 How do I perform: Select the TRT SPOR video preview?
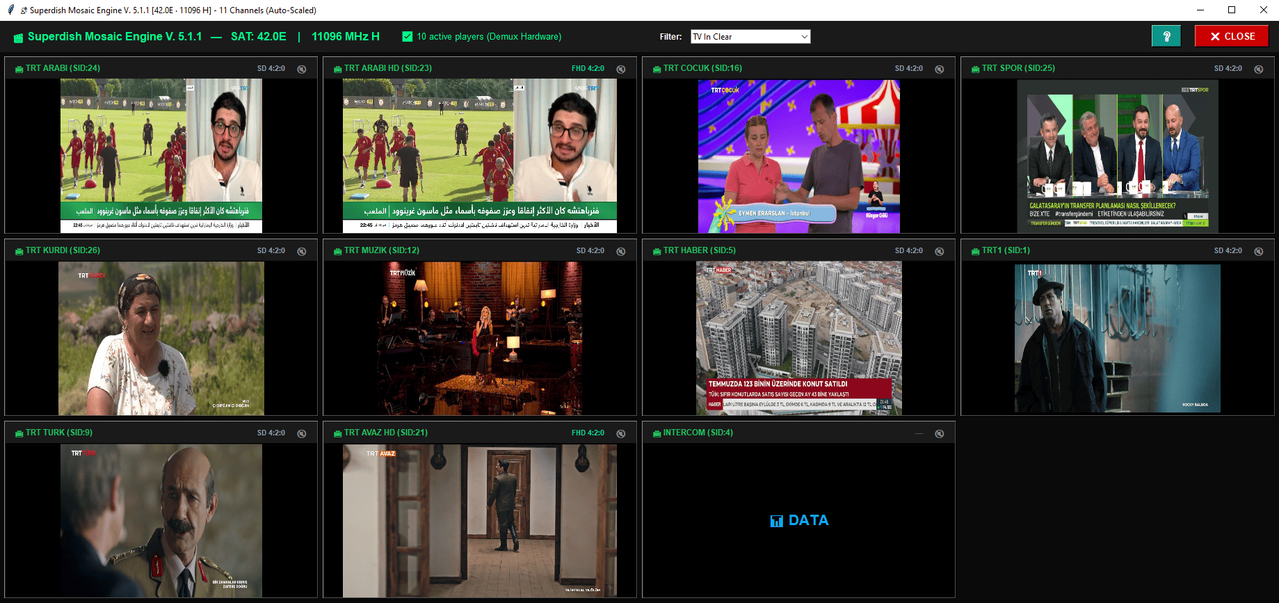[x=1118, y=156]
